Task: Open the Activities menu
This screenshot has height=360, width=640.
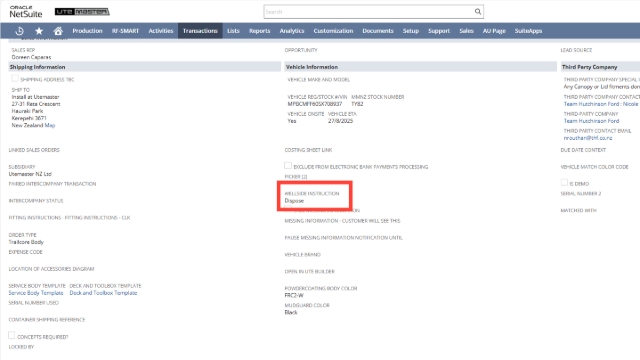Action: click(x=161, y=31)
